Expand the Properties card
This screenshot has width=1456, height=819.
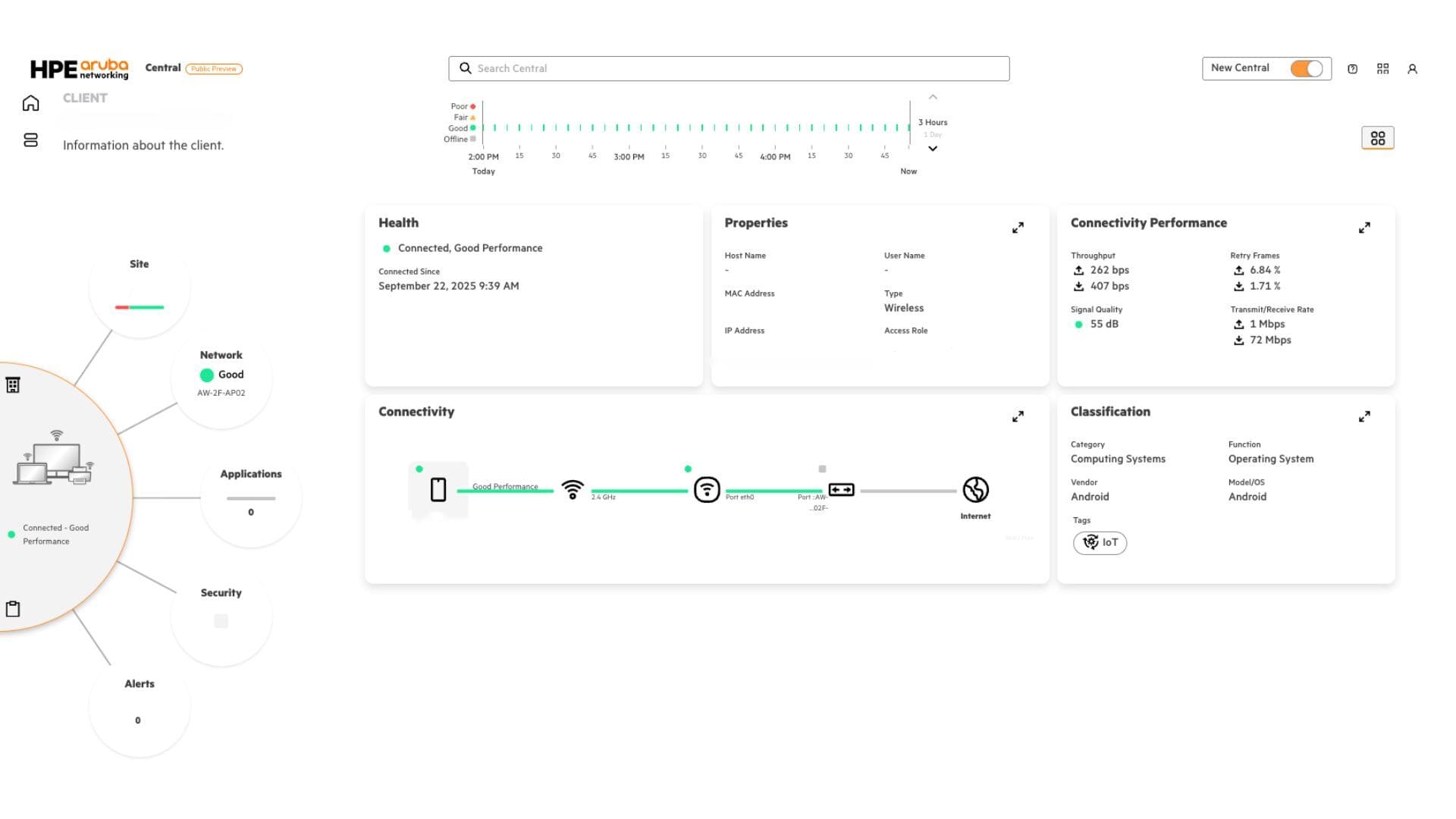click(x=1018, y=227)
